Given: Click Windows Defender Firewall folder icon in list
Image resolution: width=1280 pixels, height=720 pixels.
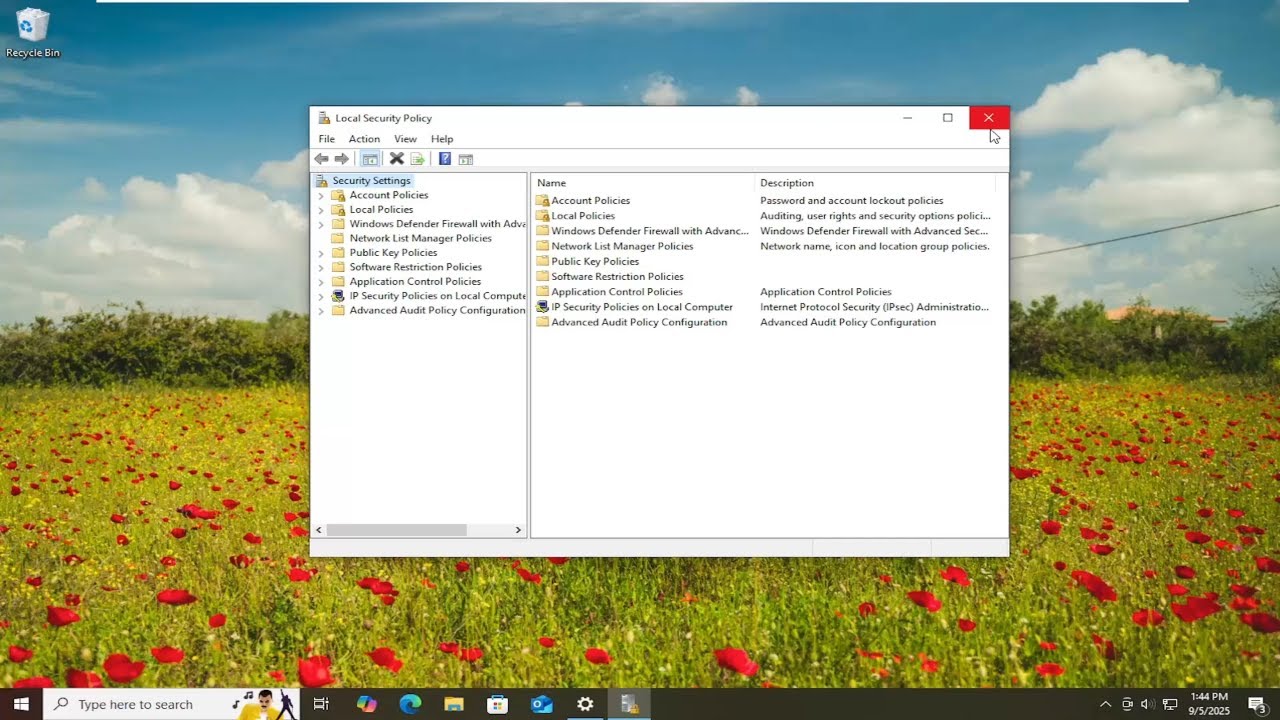Looking at the screenshot, I should (542, 231).
